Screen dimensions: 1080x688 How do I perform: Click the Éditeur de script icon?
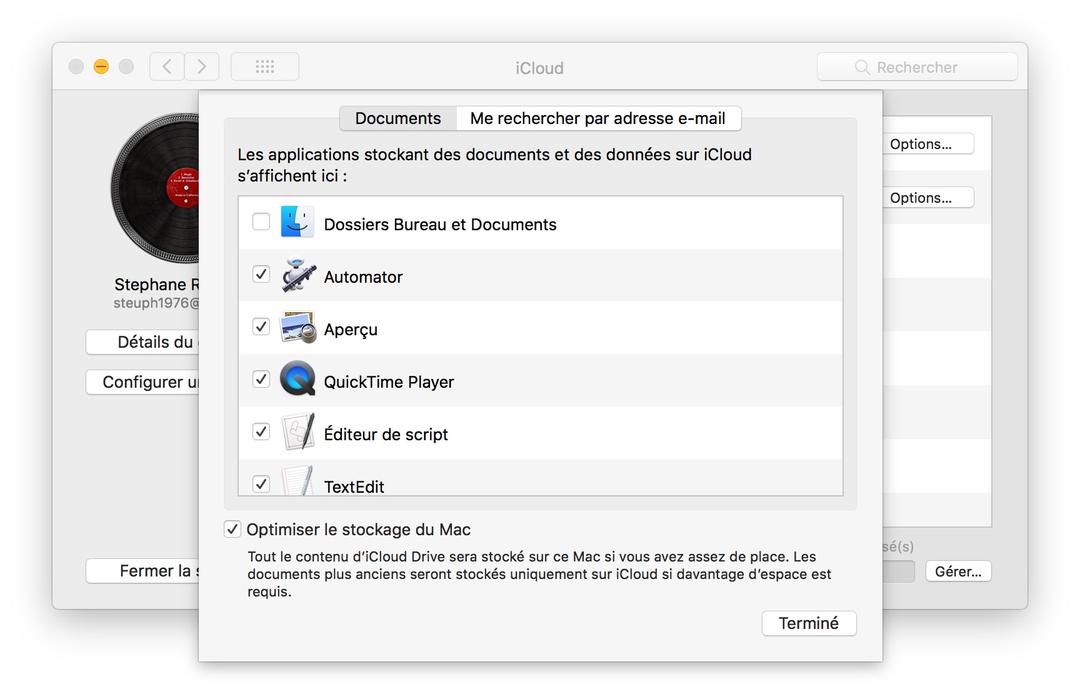click(297, 432)
